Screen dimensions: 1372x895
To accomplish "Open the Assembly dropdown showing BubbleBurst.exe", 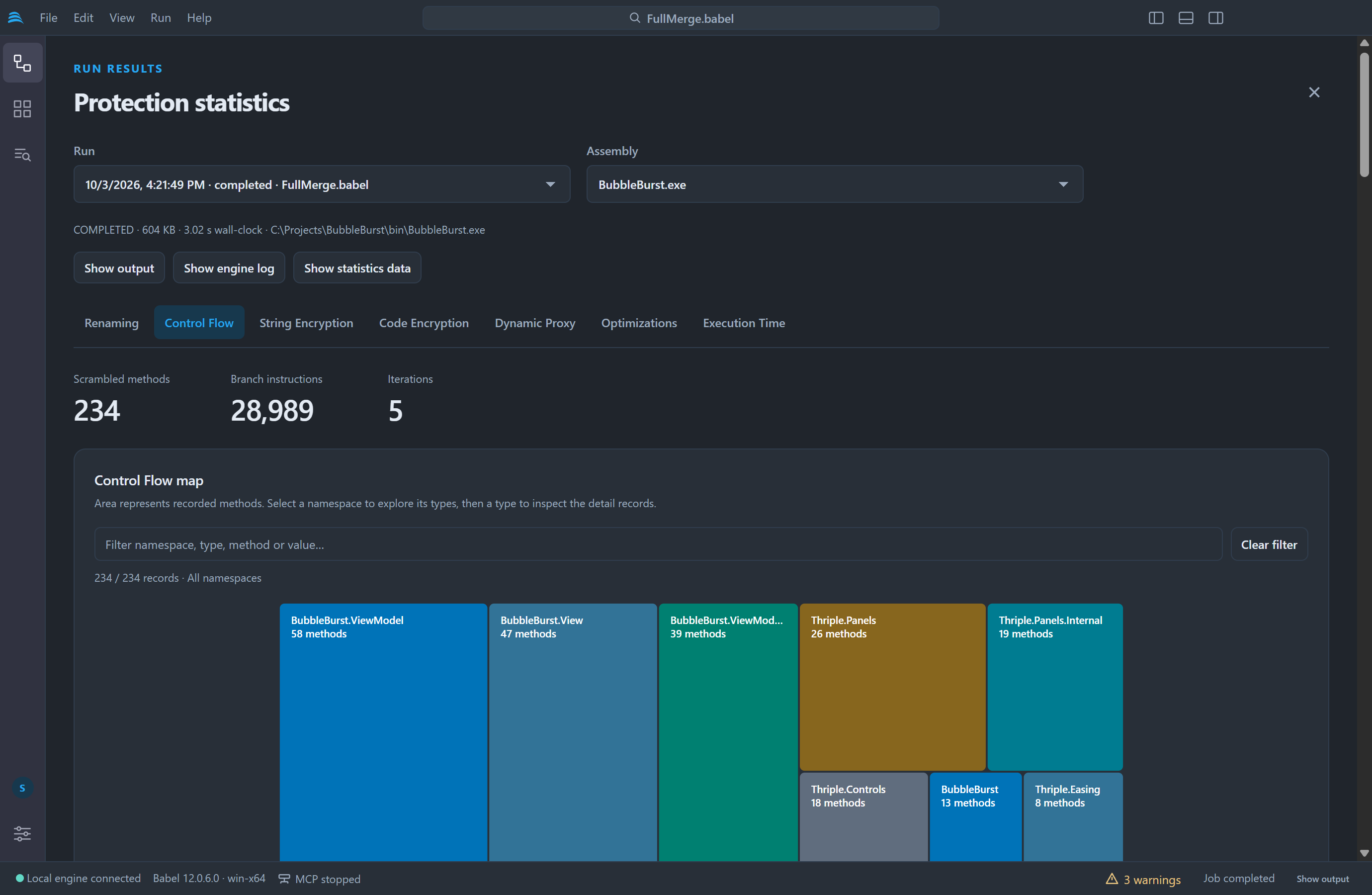I will [x=835, y=184].
